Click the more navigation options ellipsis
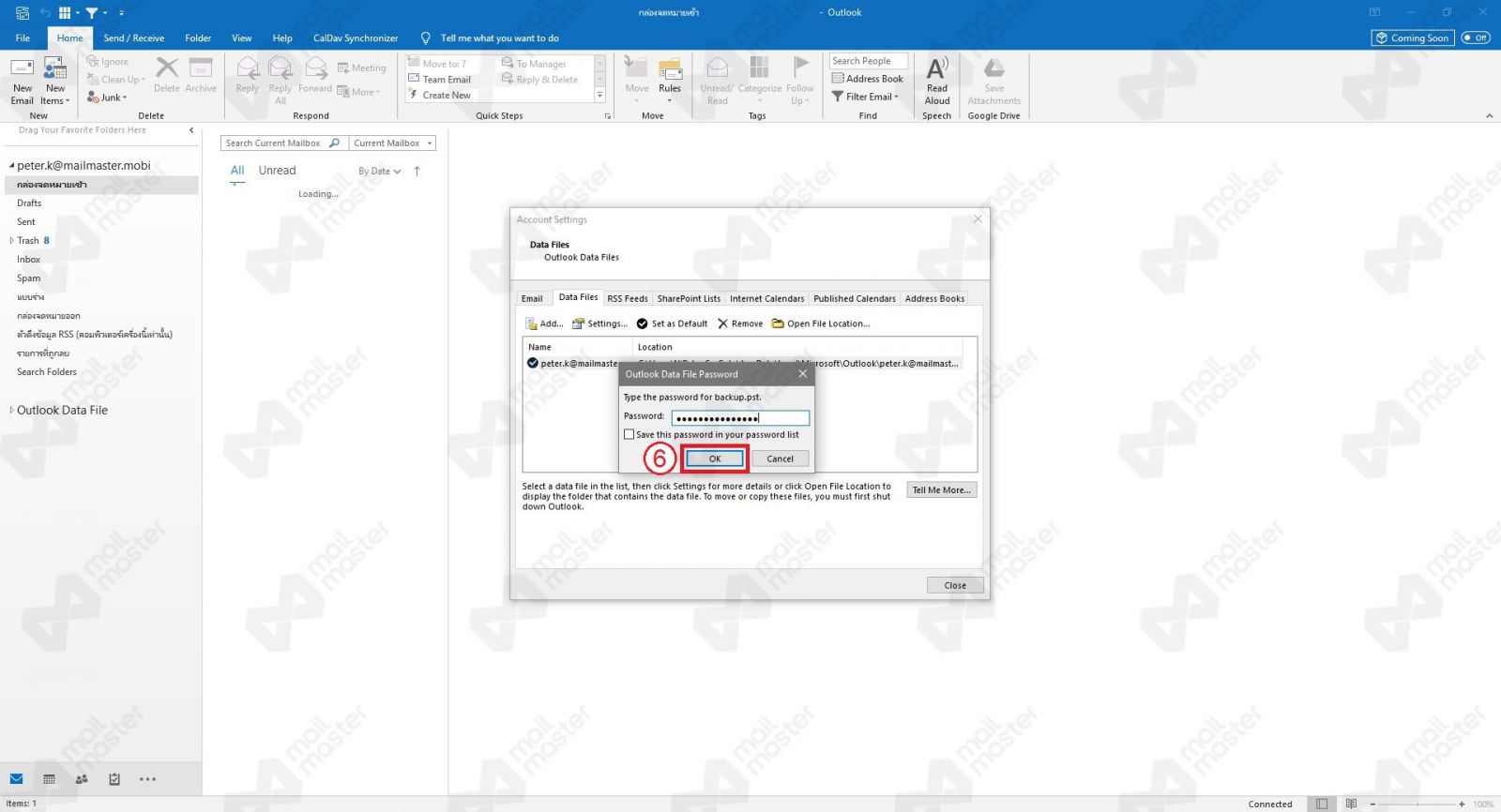The width and height of the screenshot is (1501, 812). pos(147,779)
